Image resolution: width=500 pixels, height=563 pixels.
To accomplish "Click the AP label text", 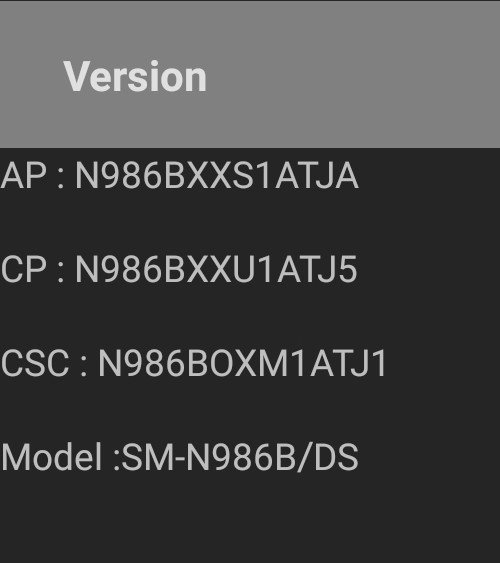I will point(24,176).
